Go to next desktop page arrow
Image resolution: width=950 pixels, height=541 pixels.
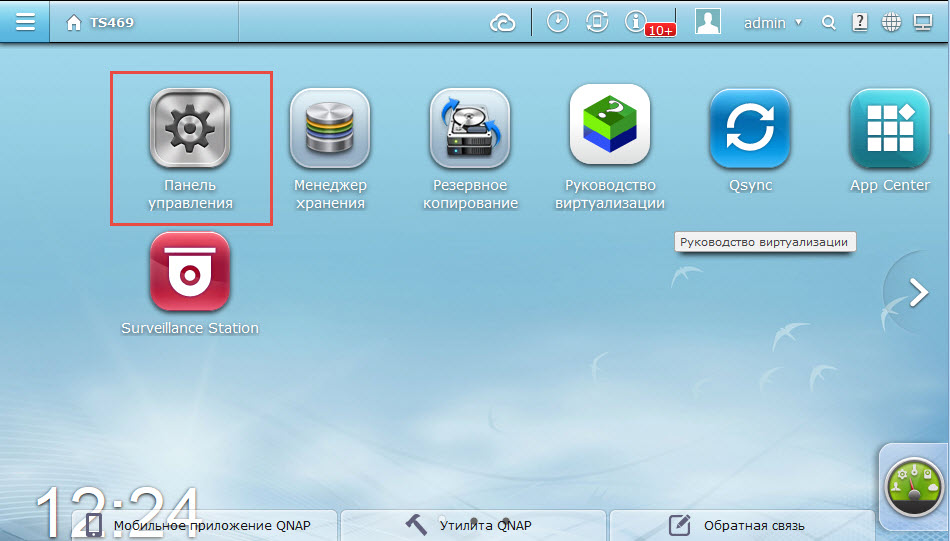[918, 293]
